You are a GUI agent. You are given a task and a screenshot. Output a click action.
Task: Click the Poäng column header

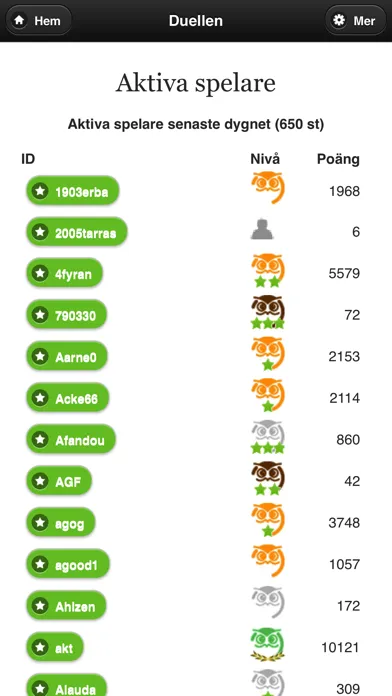click(x=338, y=159)
